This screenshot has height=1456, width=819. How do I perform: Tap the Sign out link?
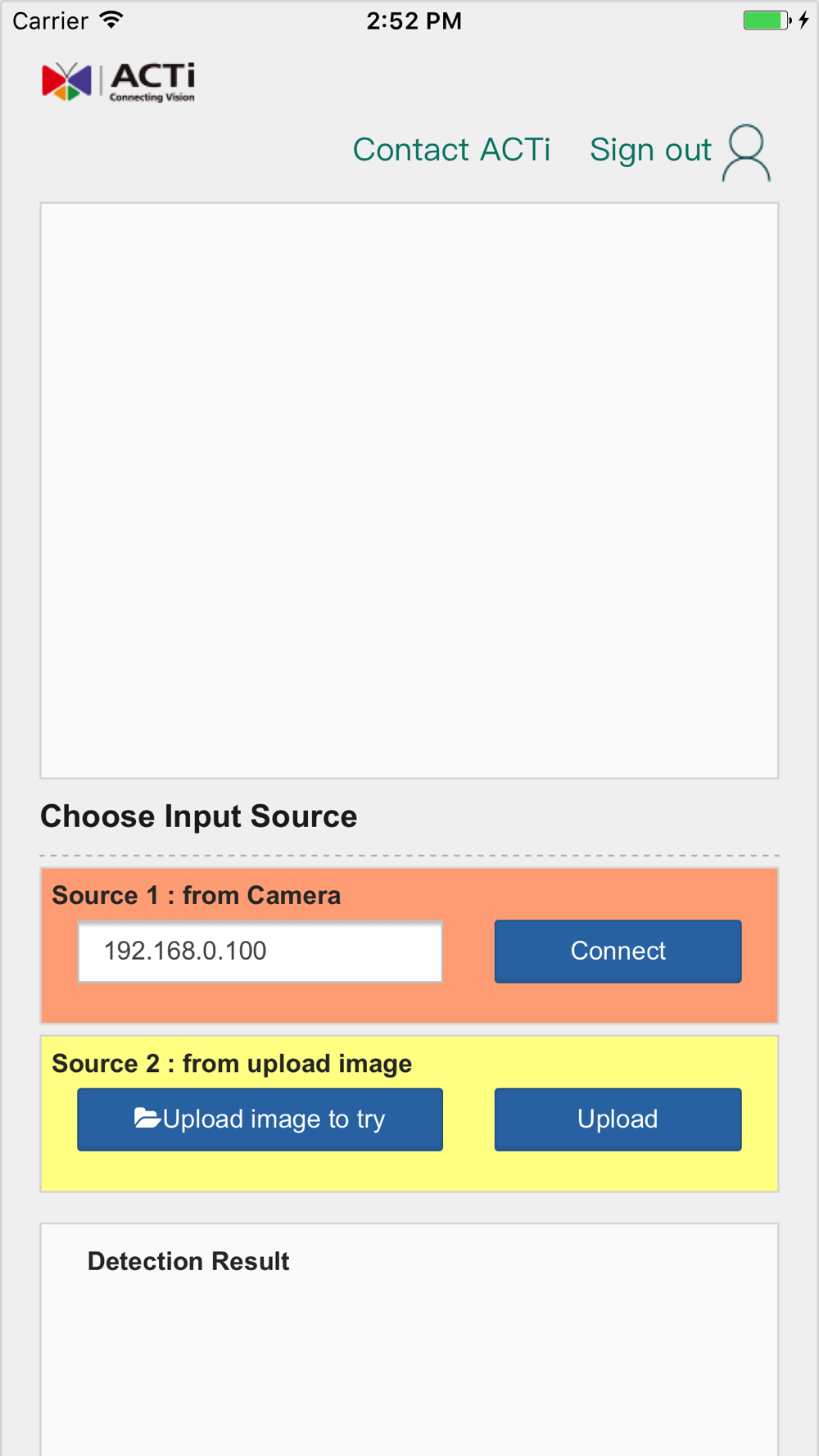tap(650, 150)
